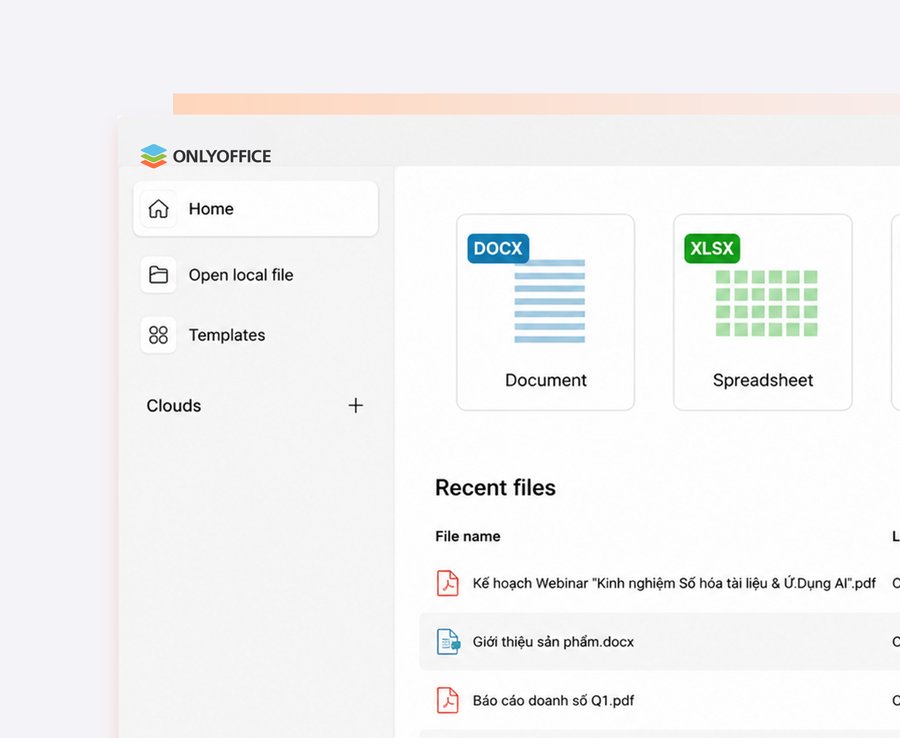Click PDF icon of Báo cáo doanh số Q1
This screenshot has width=900, height=738.
tap(448, 700)
